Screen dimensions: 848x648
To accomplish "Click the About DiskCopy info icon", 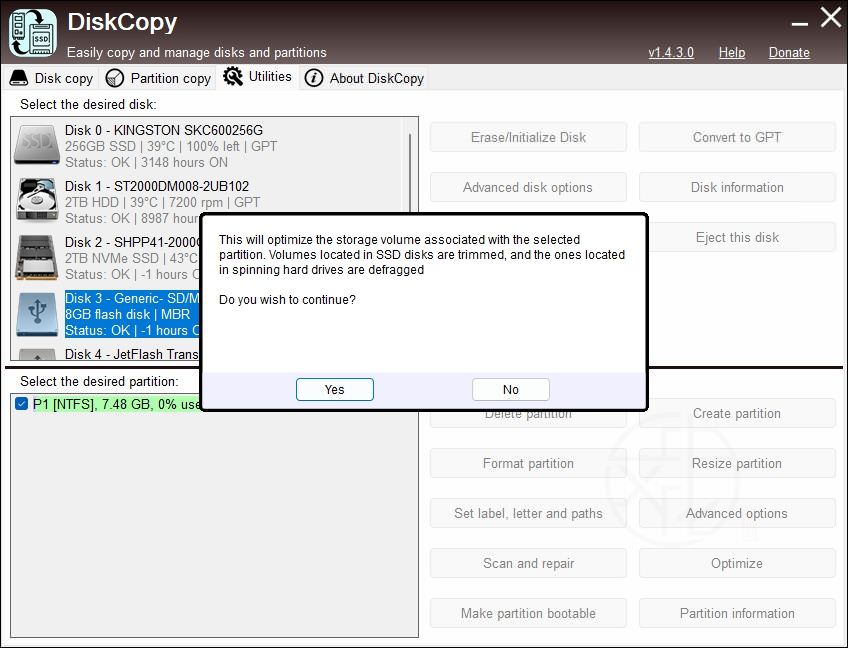I will [314, 78].
